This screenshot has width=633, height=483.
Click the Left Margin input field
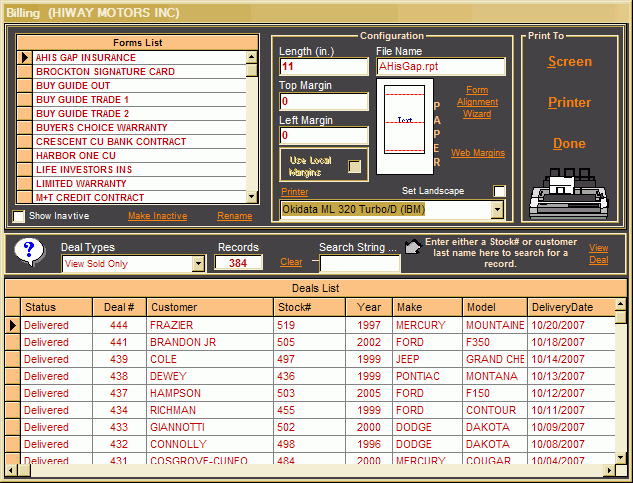[324, 136]
